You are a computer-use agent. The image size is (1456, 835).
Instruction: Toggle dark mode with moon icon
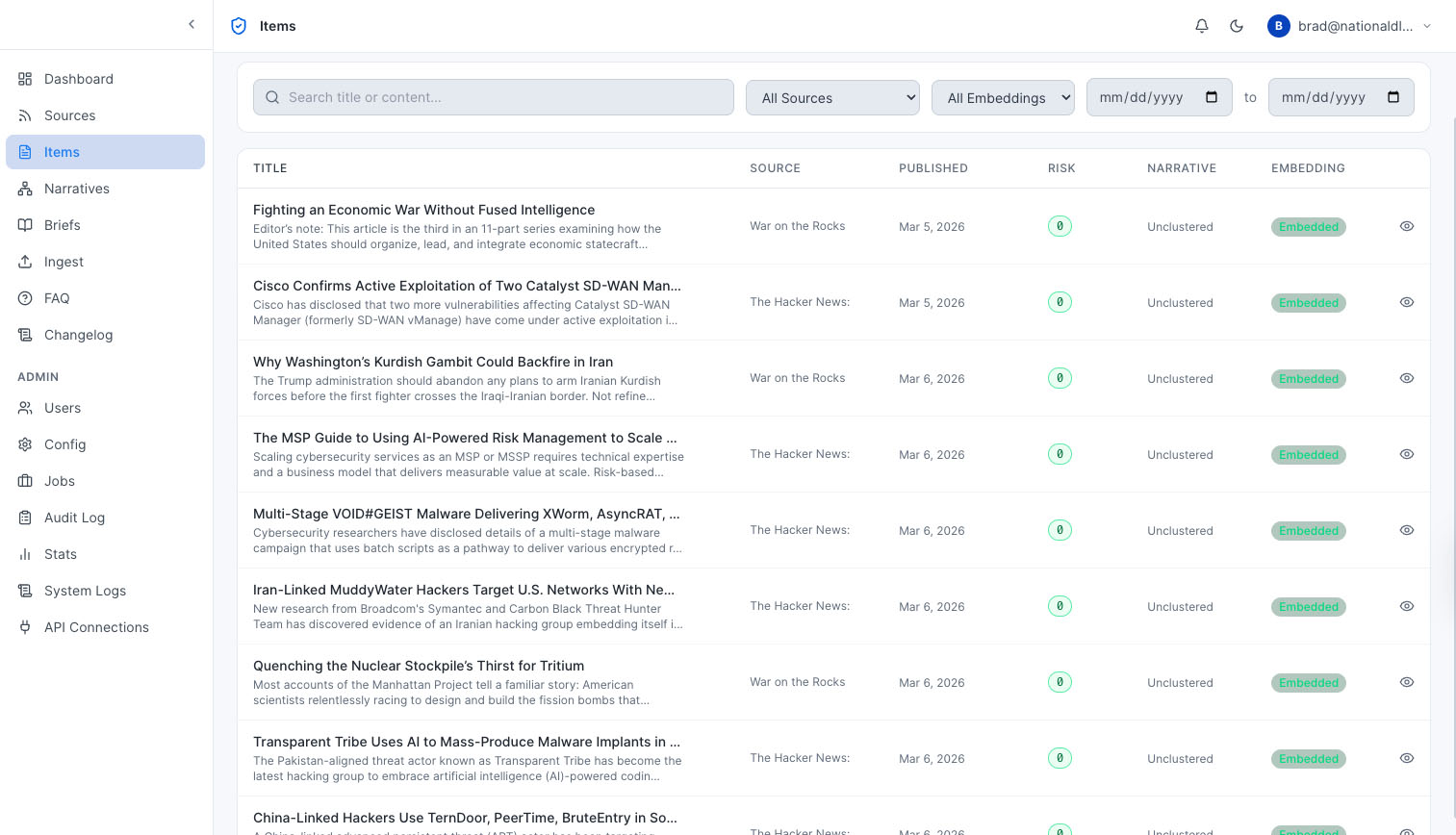click(x=1237, y=26)
